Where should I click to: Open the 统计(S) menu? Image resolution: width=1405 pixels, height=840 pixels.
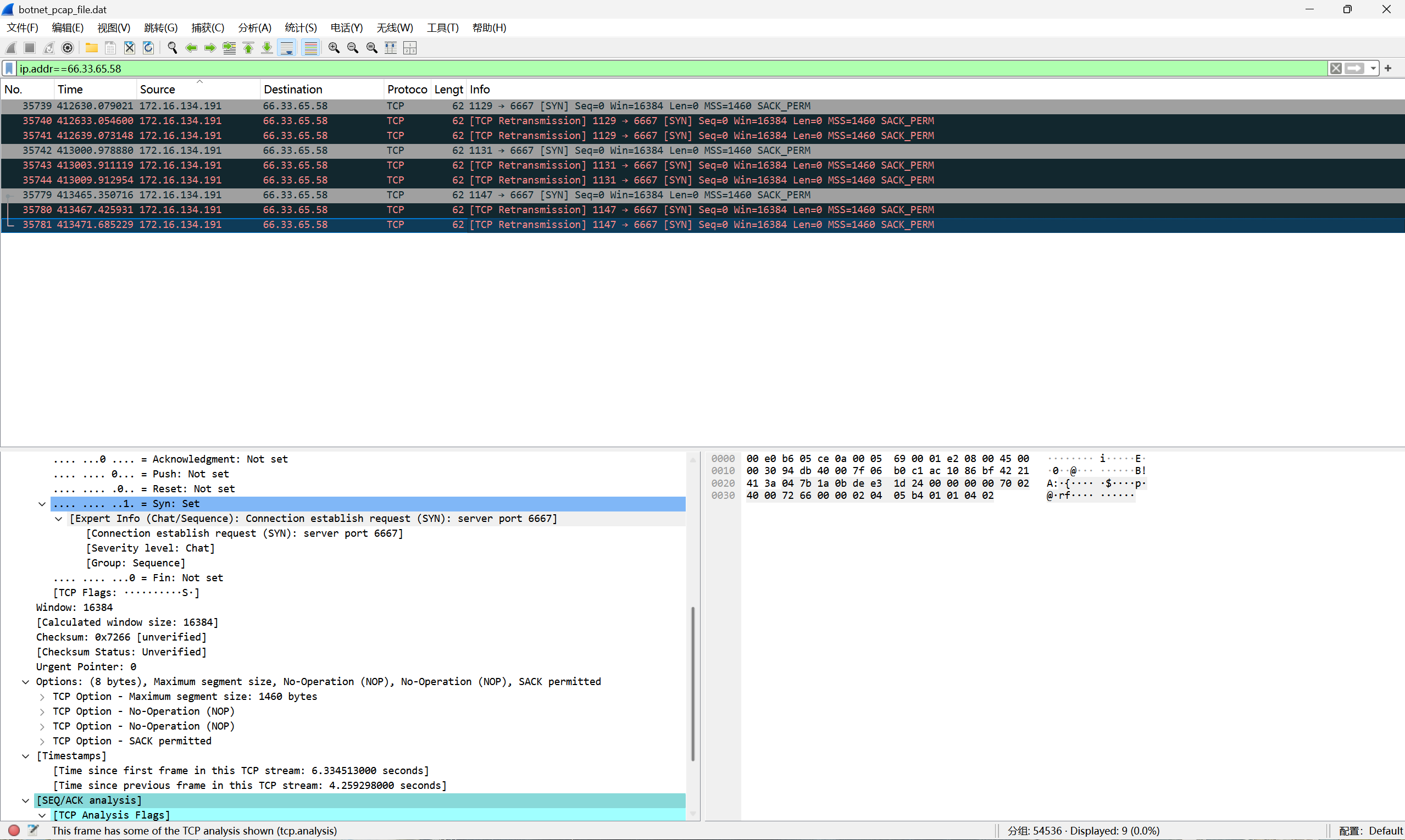301,27
